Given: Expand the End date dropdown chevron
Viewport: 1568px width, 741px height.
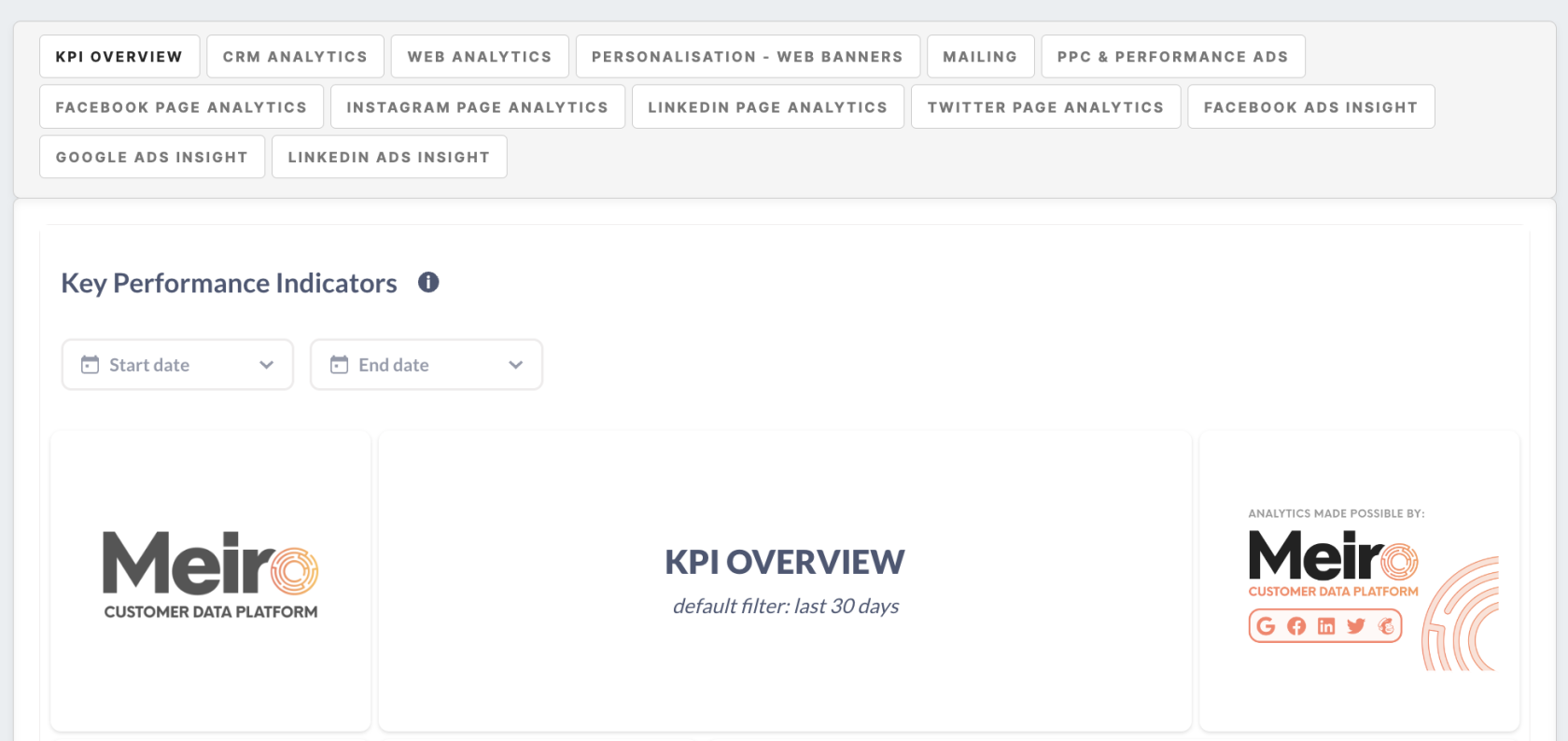Looking at the screenshot, I should click(516, 365).
